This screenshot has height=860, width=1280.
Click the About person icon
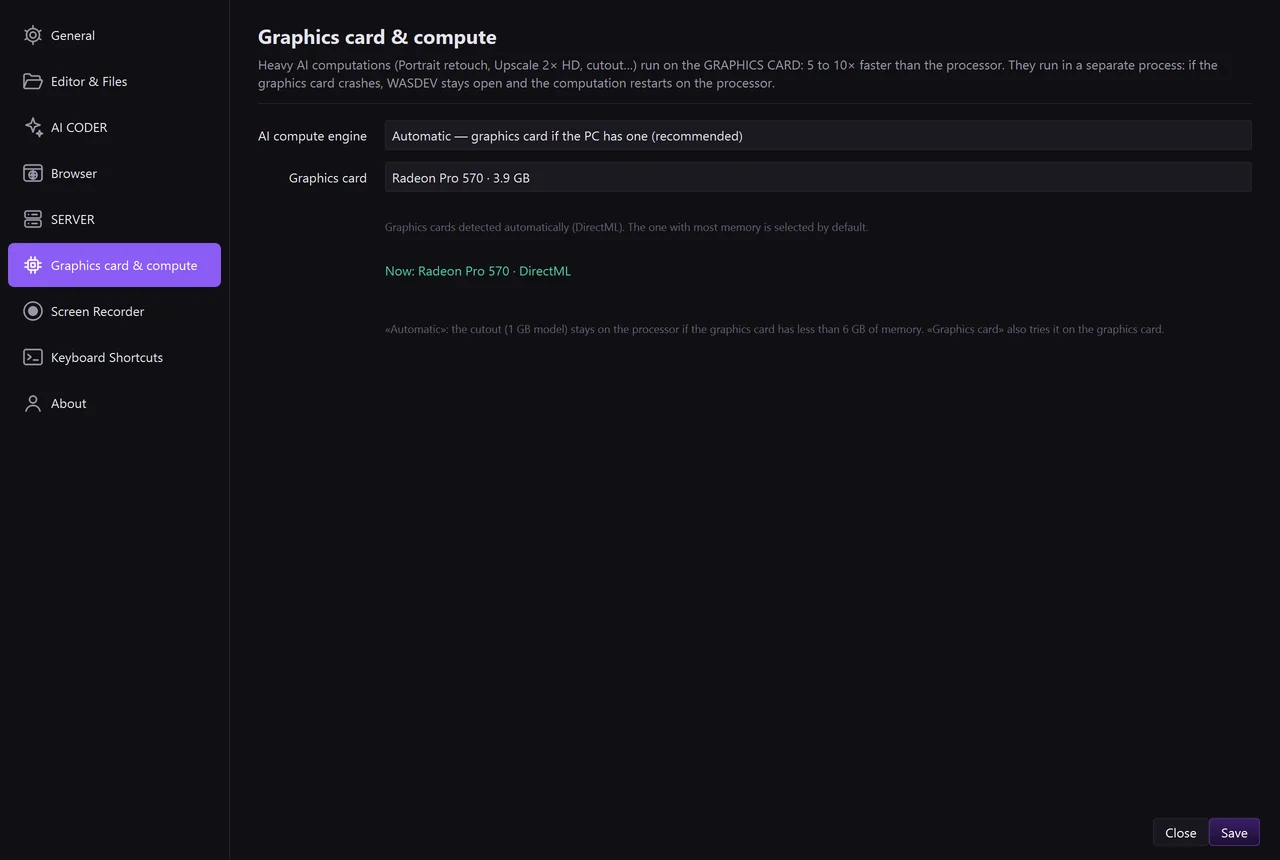(33, 403)
